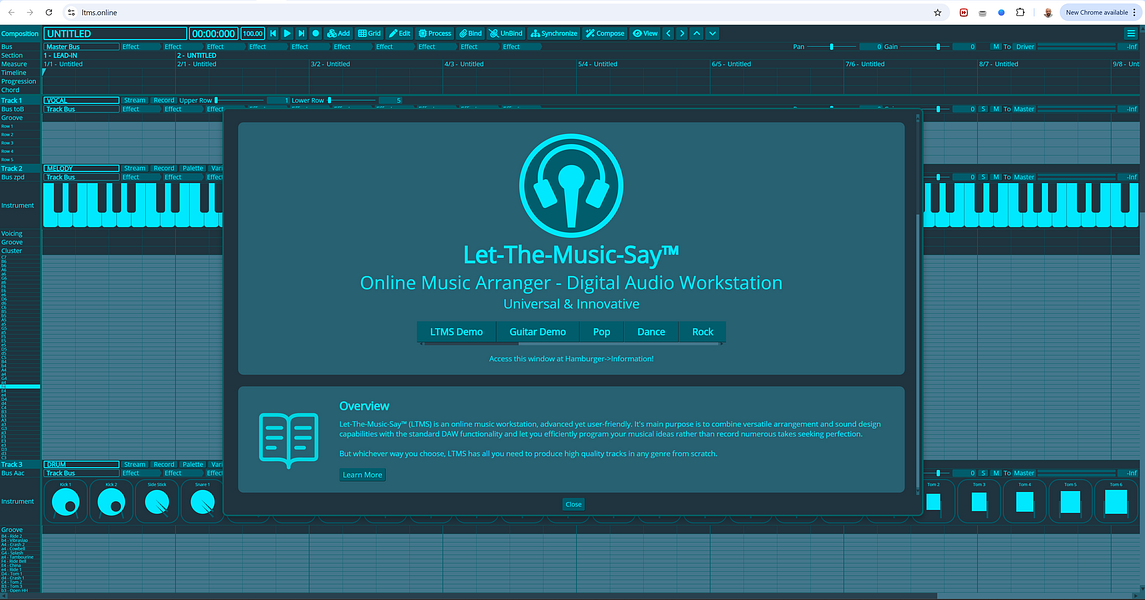Toggle Stream on Track 1 VOCAL
1145x600 pixels.
(134, 100)
